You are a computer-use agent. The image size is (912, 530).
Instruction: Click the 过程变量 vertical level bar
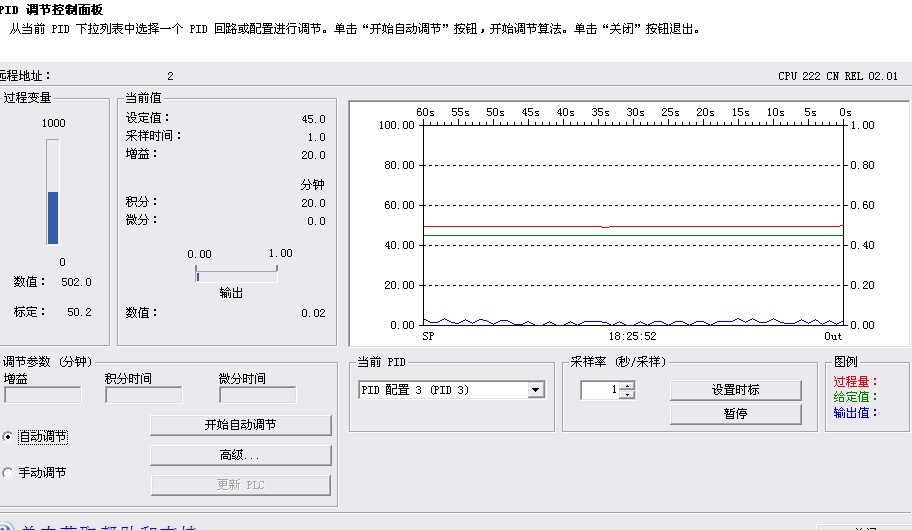[x=53, y=192]
